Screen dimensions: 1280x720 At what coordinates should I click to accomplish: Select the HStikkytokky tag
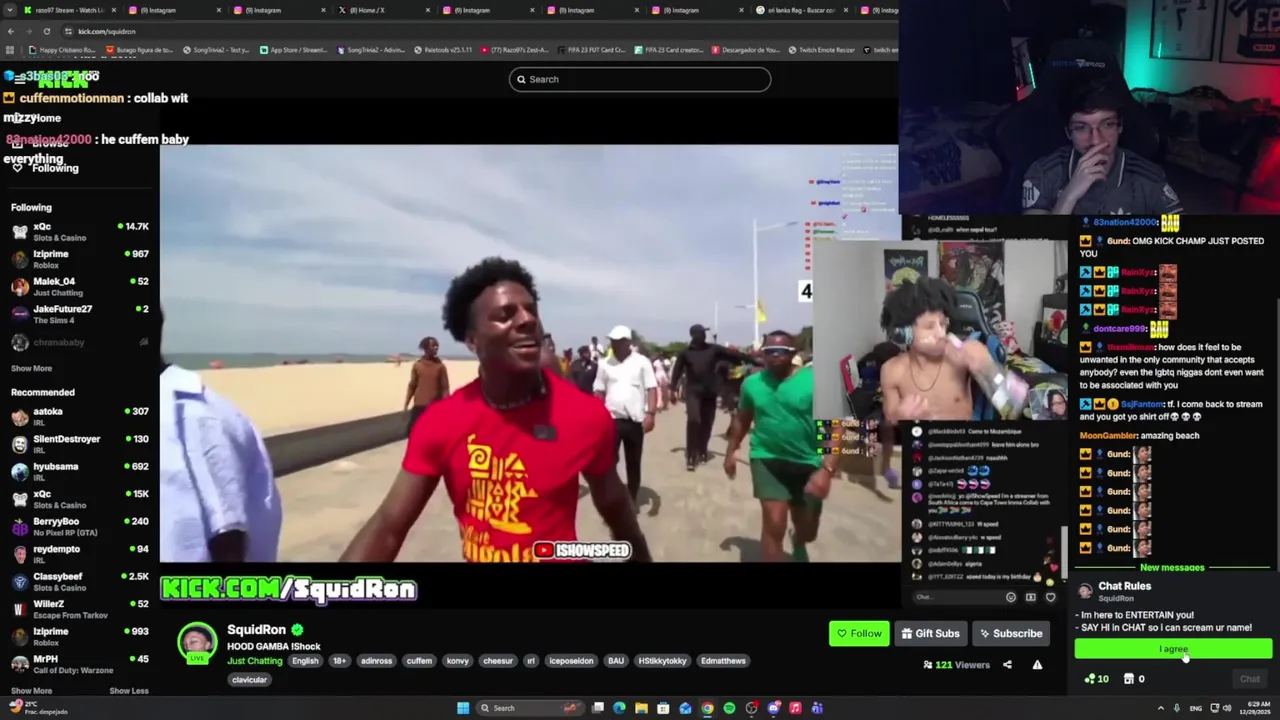coord(662,661)
